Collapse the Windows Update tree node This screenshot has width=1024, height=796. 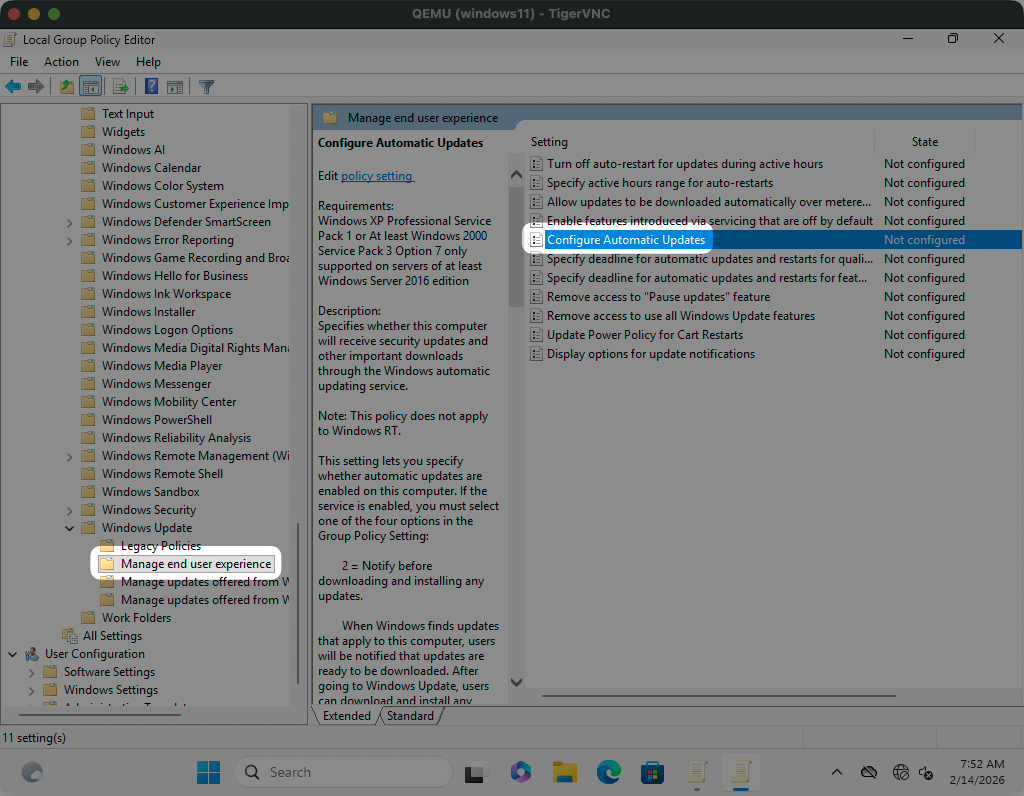pos(69,528)
